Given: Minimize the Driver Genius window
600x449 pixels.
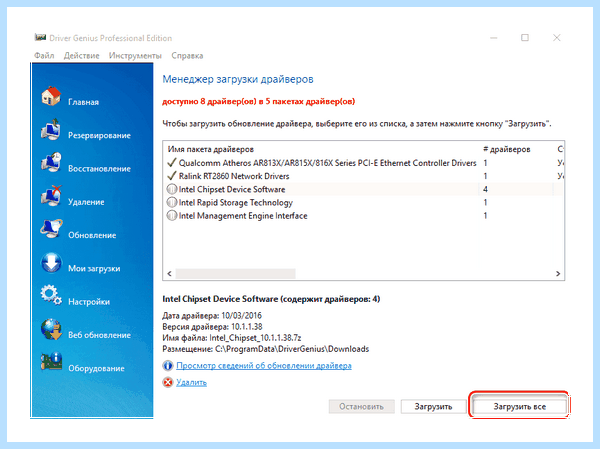Looking at the screenshot, I should click(x=494, y=38).
